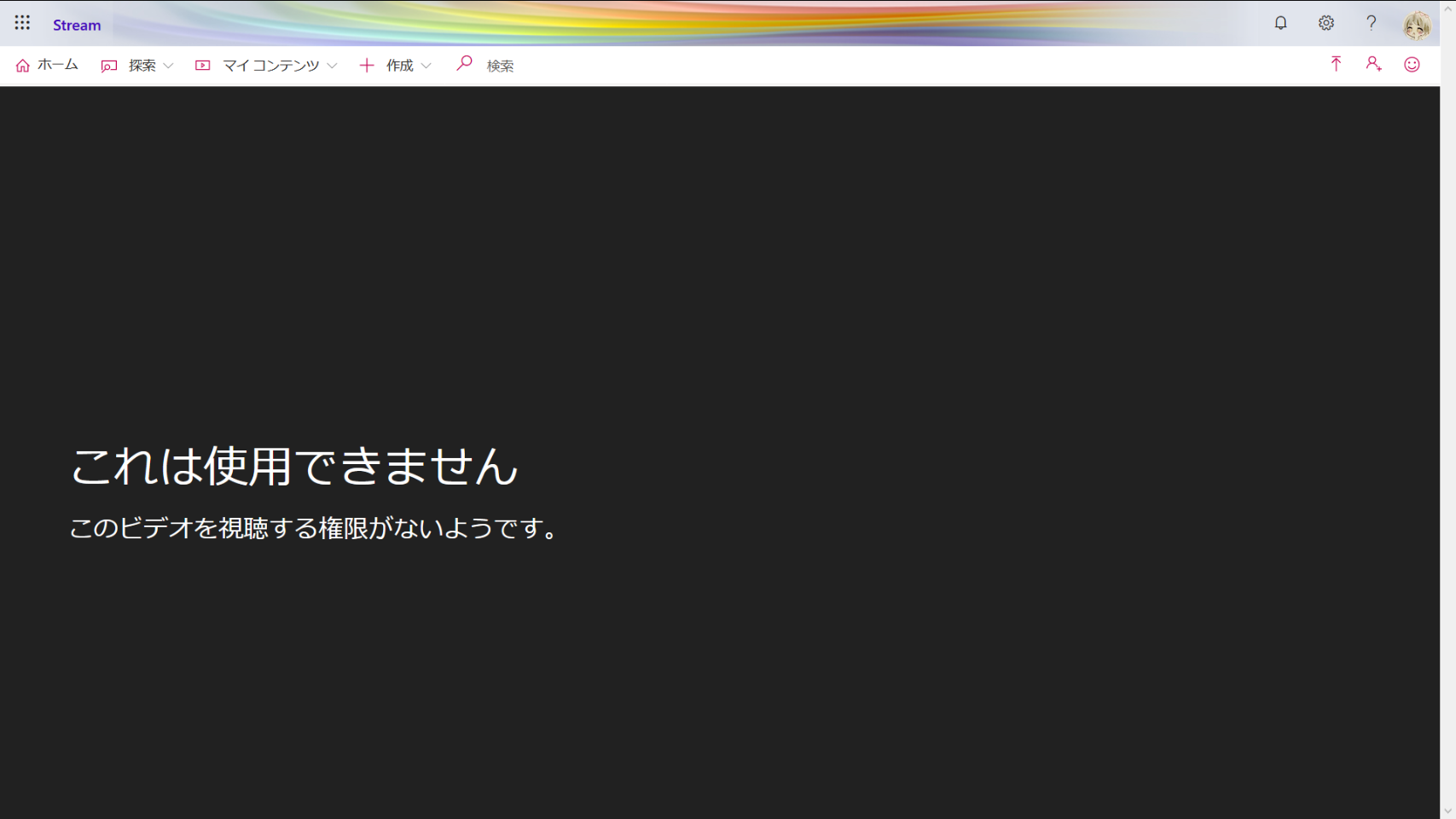Click the magnifying glass search icon
The image size is (1456, 819).
coord(464,64)
